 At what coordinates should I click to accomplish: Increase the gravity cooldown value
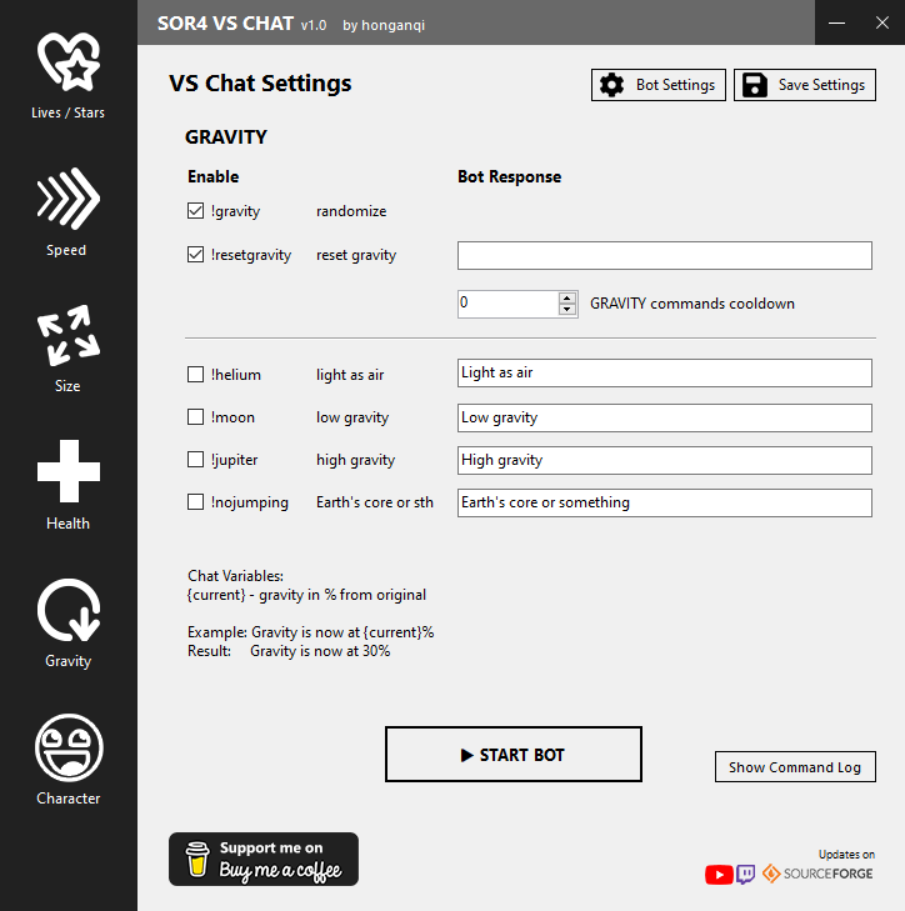click(x=567, y=298)
